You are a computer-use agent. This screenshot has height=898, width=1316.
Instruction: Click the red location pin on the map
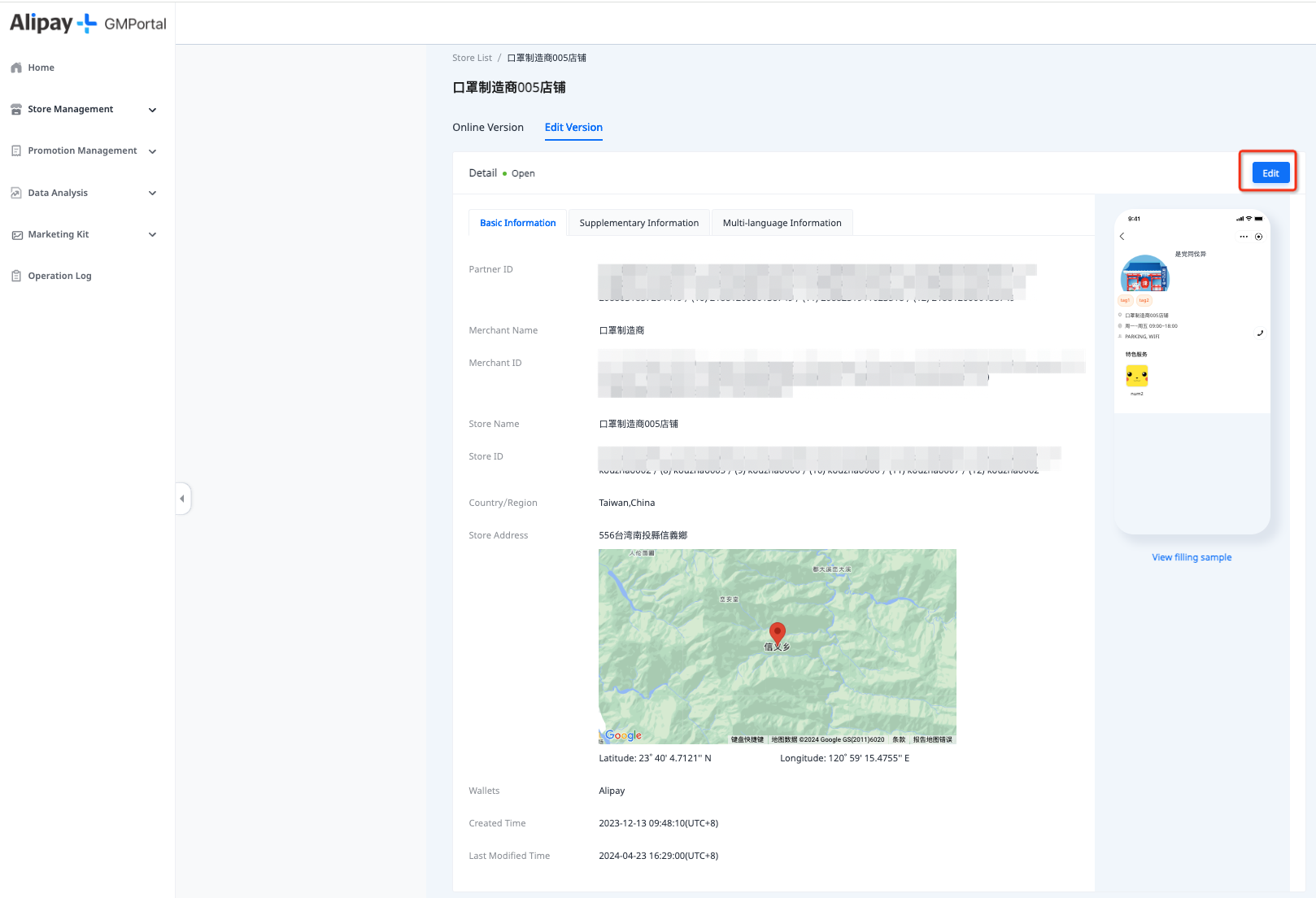coord(777,632)
